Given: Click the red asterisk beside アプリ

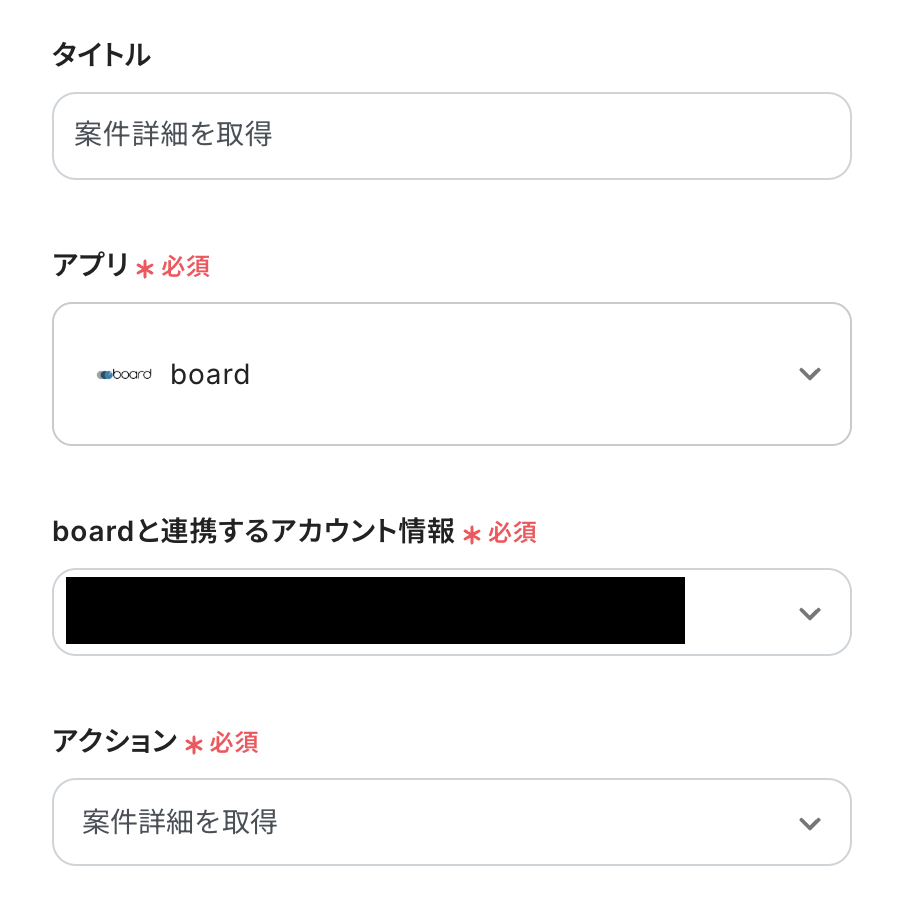Looking at the screenshot, I should 145,268.
